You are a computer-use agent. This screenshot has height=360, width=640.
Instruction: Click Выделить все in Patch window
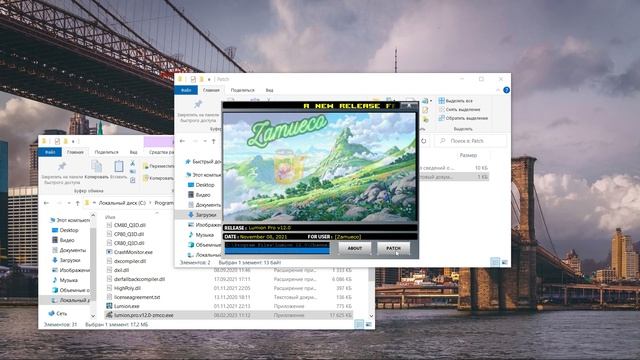[456, 101]
